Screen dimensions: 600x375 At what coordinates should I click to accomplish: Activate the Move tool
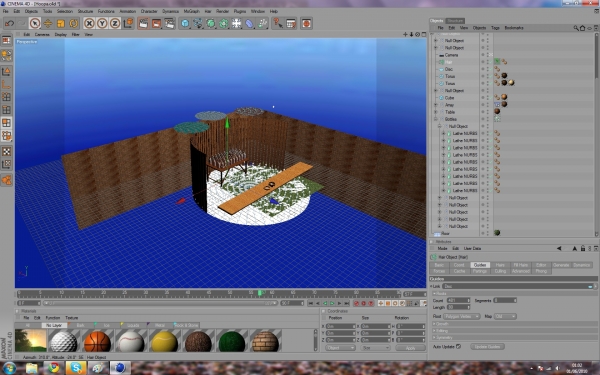[48, 23]
